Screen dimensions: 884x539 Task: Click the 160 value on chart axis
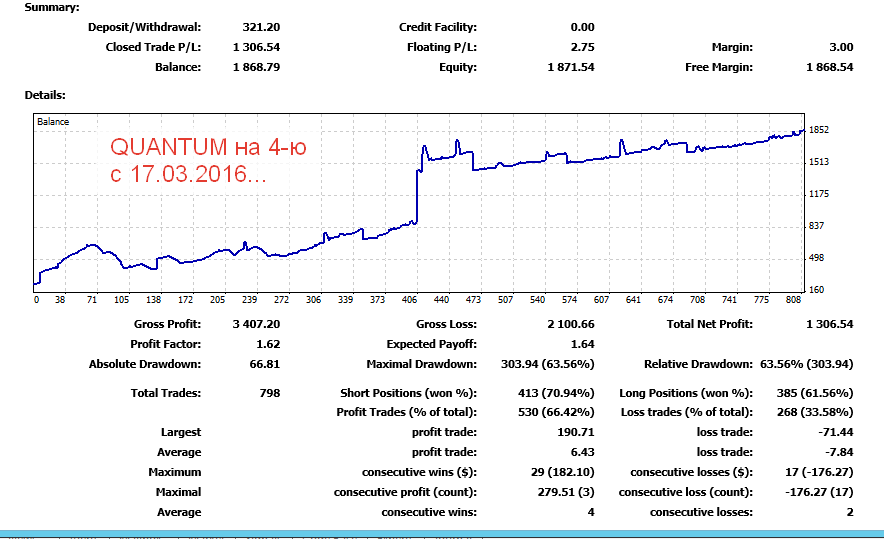click(816, 290)
